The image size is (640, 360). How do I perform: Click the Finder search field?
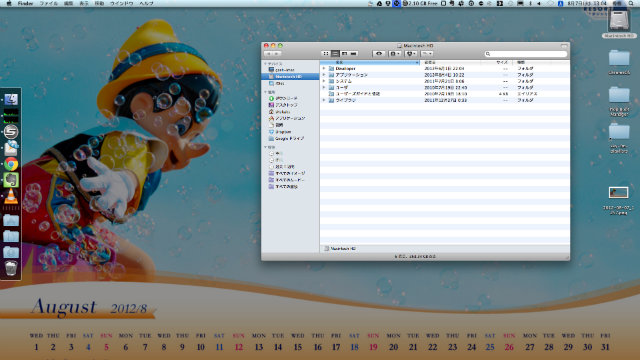(x=526, y=53)
